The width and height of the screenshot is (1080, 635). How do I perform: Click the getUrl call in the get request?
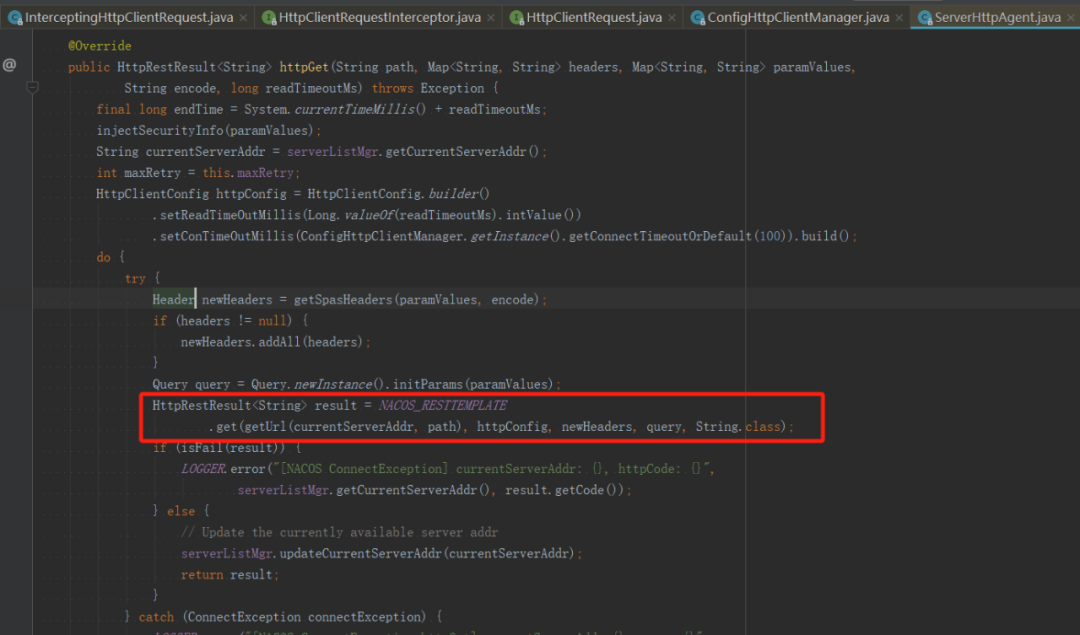(265, 427)
